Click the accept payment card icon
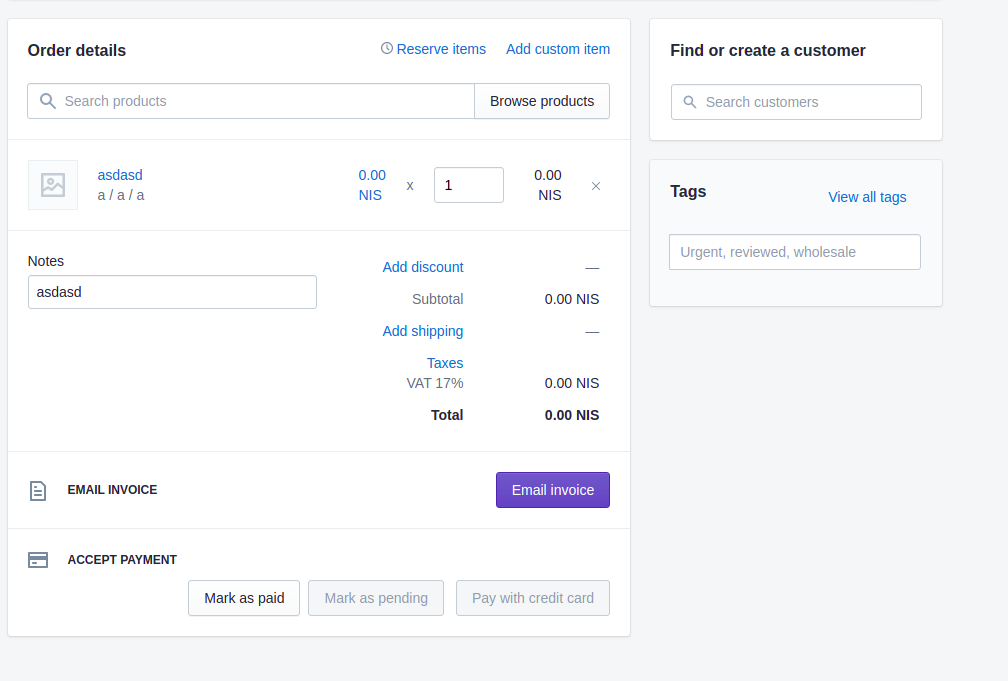The image size is (1008, 681). (x=38, y=560)
